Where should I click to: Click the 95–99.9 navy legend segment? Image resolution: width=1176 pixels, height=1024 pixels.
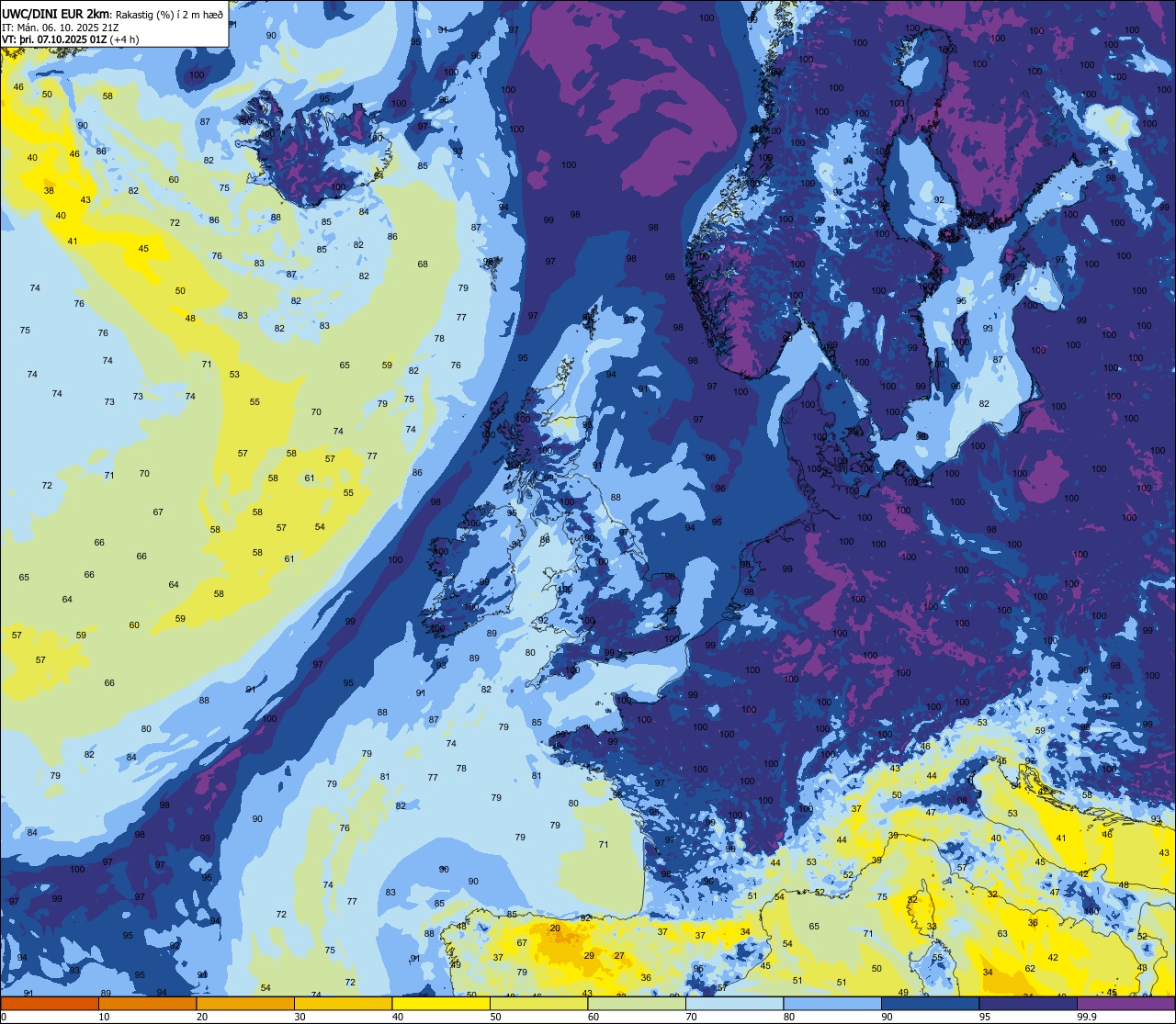(1028, 1003)
